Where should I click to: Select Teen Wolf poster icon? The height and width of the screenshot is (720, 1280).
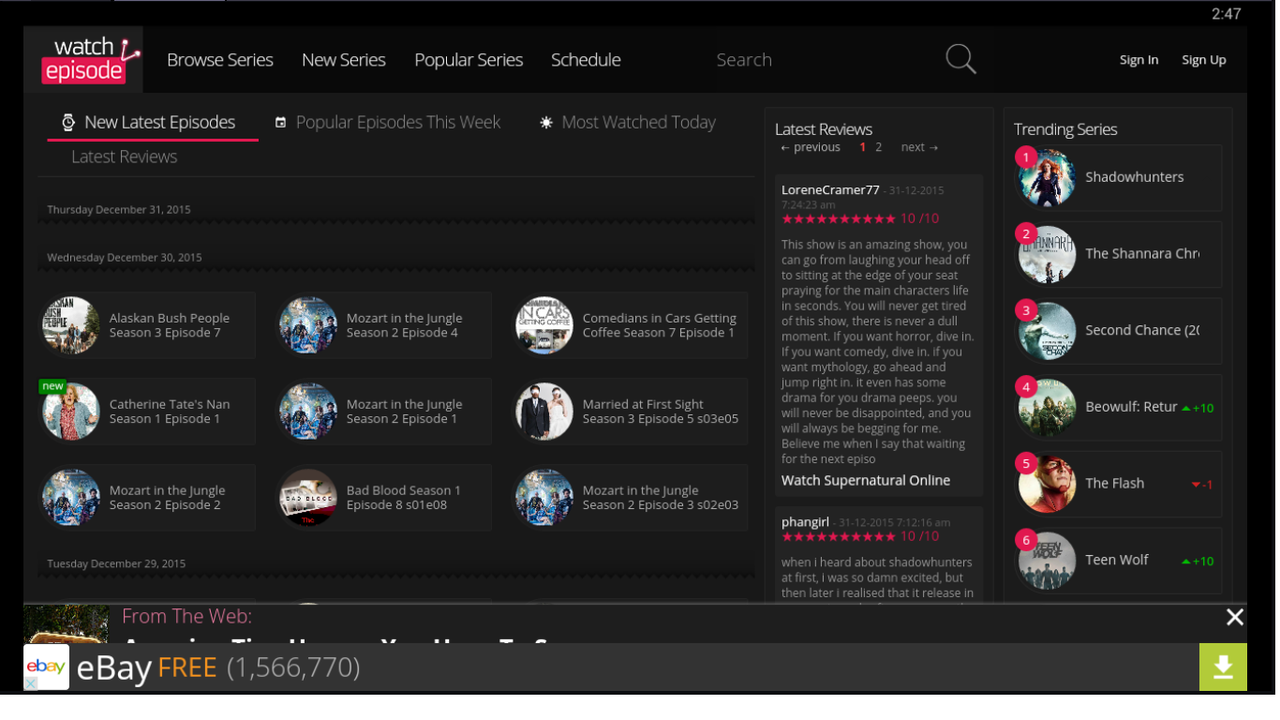[x=1046, y=561]
